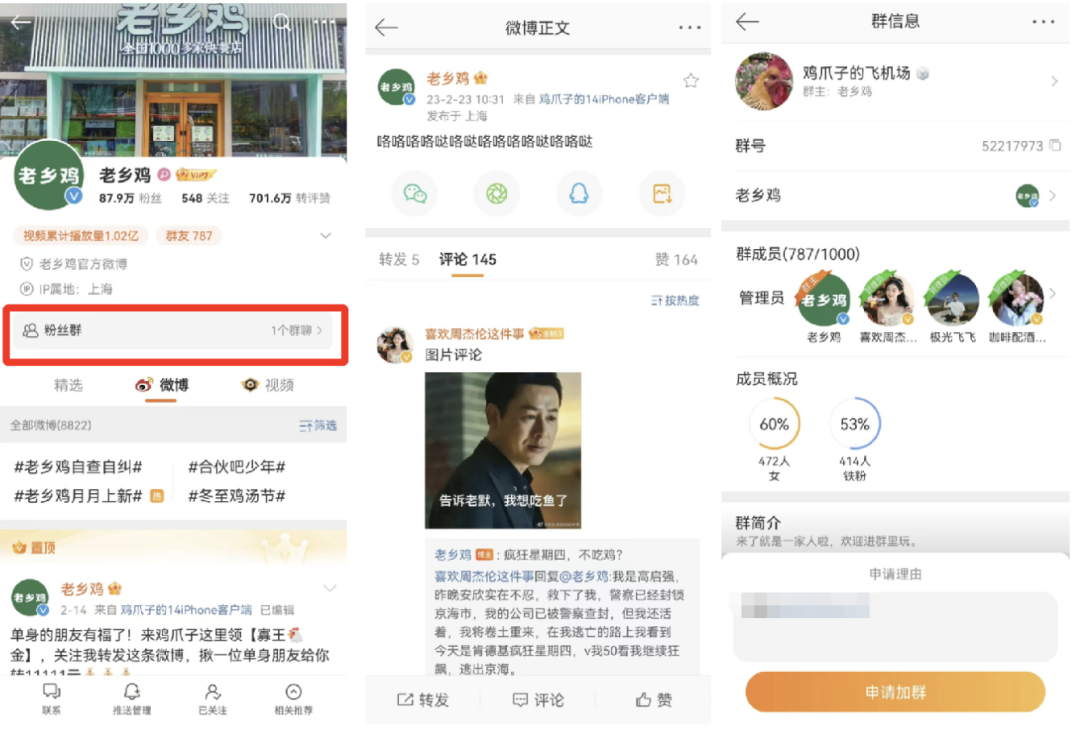This screenshot has width=1080, height=730.
Task: Copy group number 52217973 icon
Action: click(1055, 145)
